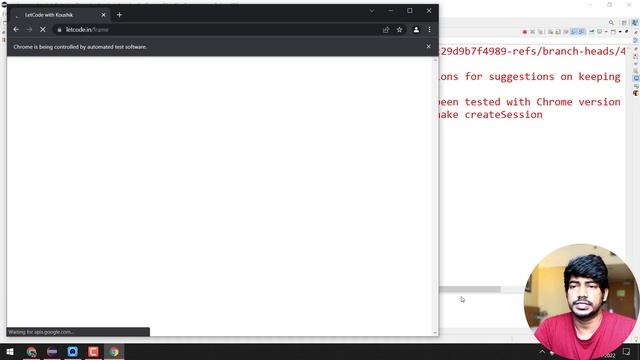Screen dimensions: 640x360
Task: Open Windows notification center
Action: point(626,352)
